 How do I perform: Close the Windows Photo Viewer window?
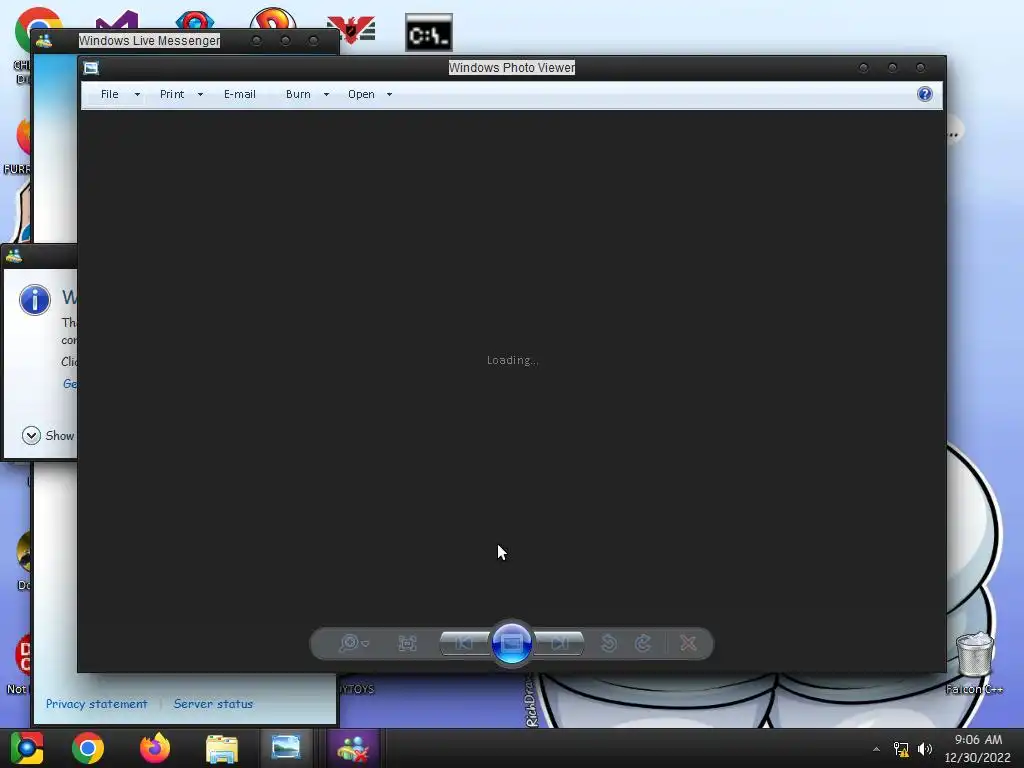pyautogui.click(x=921, y=67)
